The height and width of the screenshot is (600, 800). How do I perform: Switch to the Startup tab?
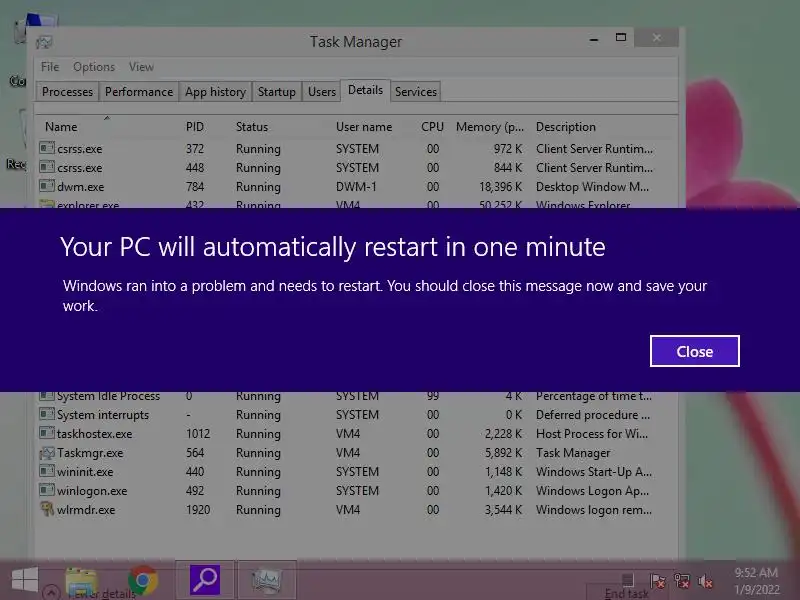(x=277, y=92)
